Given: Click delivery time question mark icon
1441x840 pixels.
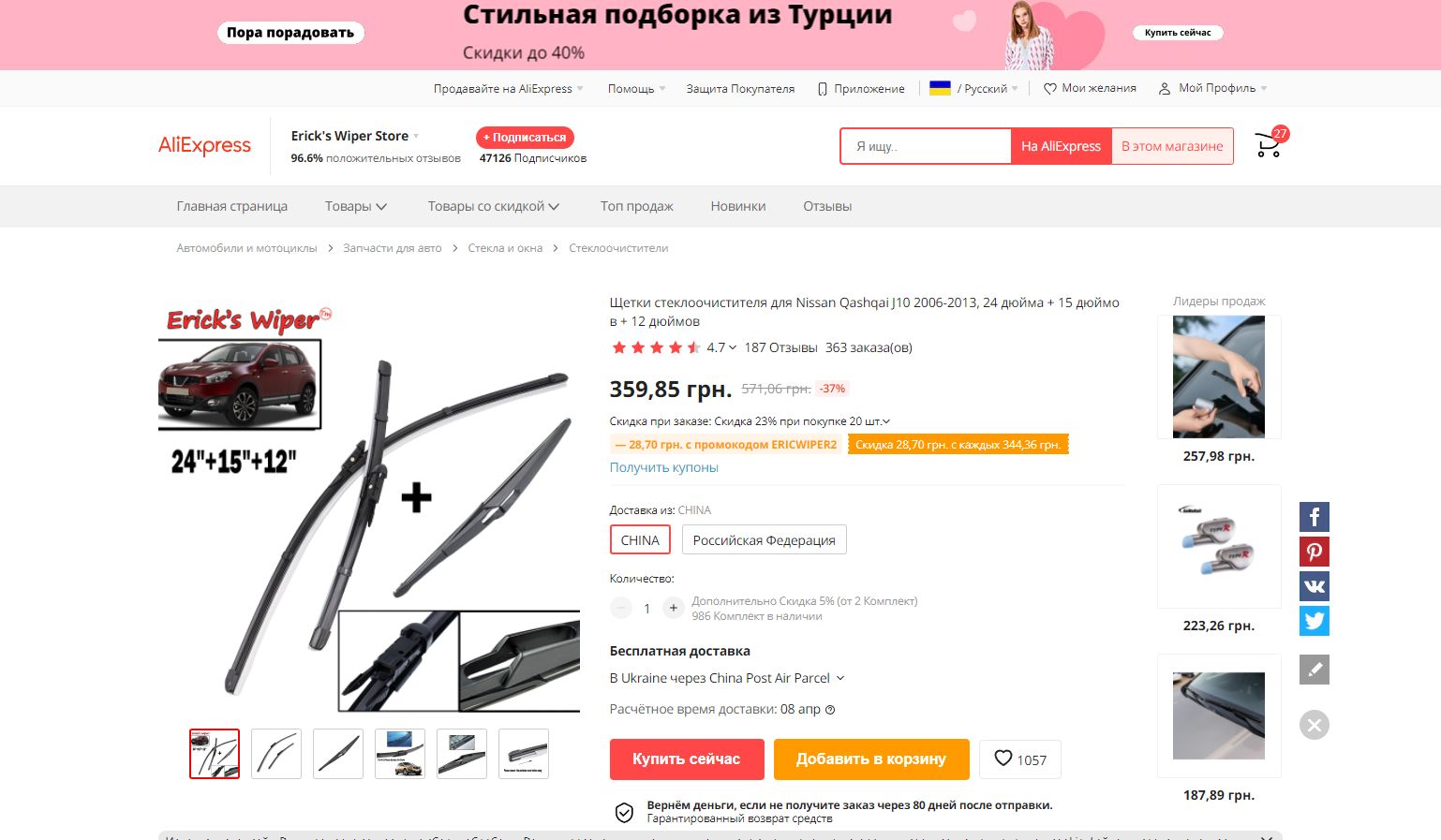Looking at the screenshot, I should tap(830, 710).
